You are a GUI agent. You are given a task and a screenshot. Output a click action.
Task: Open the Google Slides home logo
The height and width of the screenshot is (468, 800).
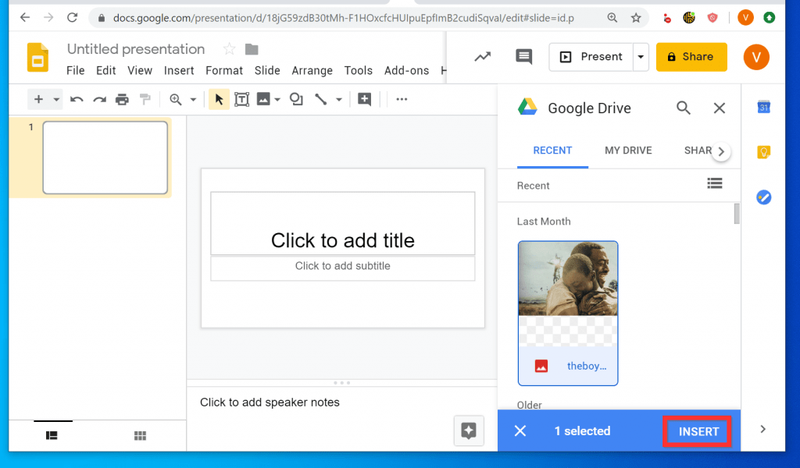point(38,57)
